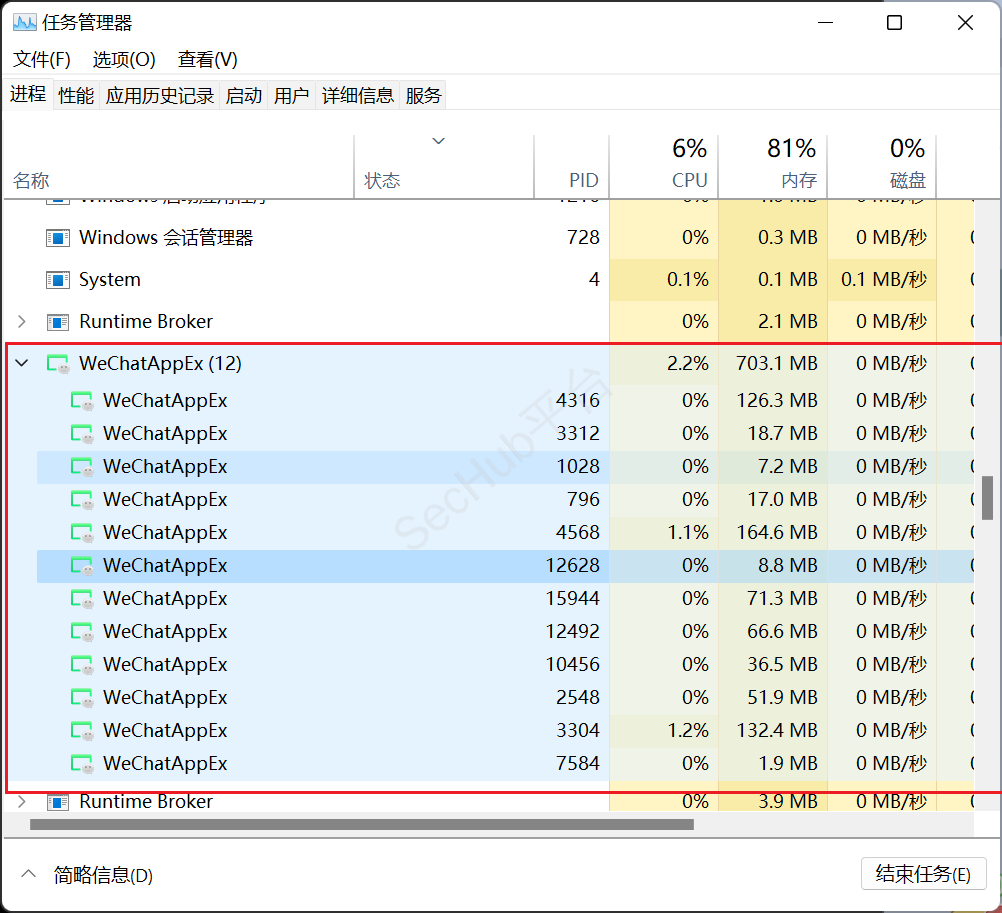The width and height of the screenshot is (1002, 913).
Task: Click the WeChatAppEx icon for PID 15944
Action: click(x=82, y=599)
